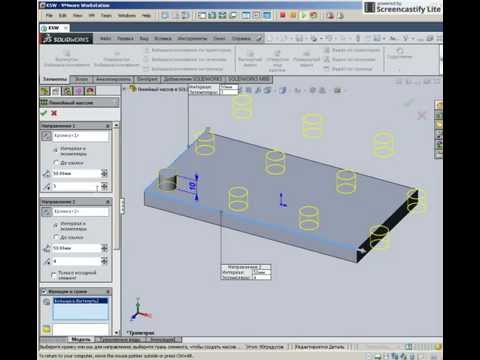Toggle the 'Функции и грани' section checkbox
480x360 pixels.
[x=44, y=292]
